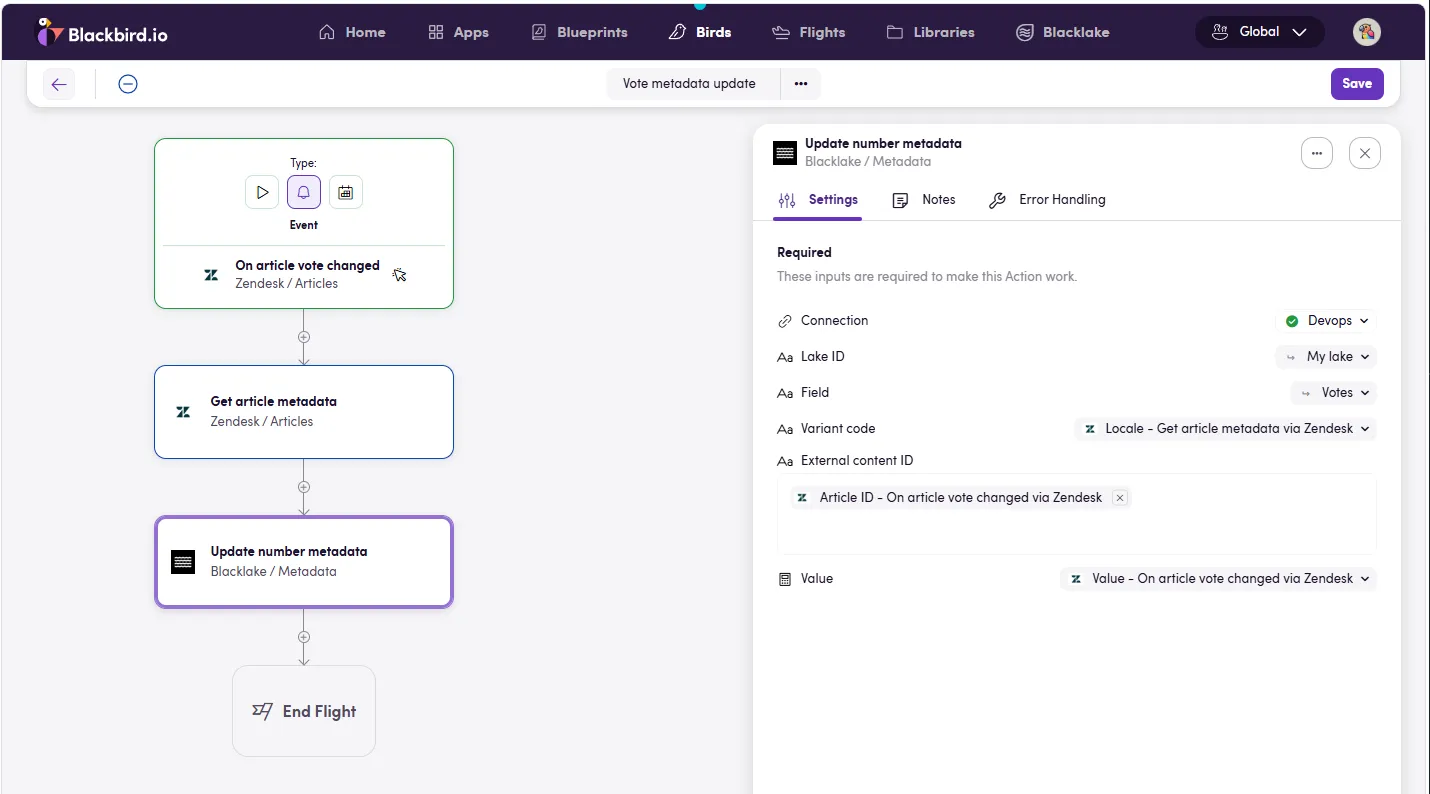This screenshot has width=1430, height=794.
Task: Open the user avatar menu
Action: [1367, 32]
